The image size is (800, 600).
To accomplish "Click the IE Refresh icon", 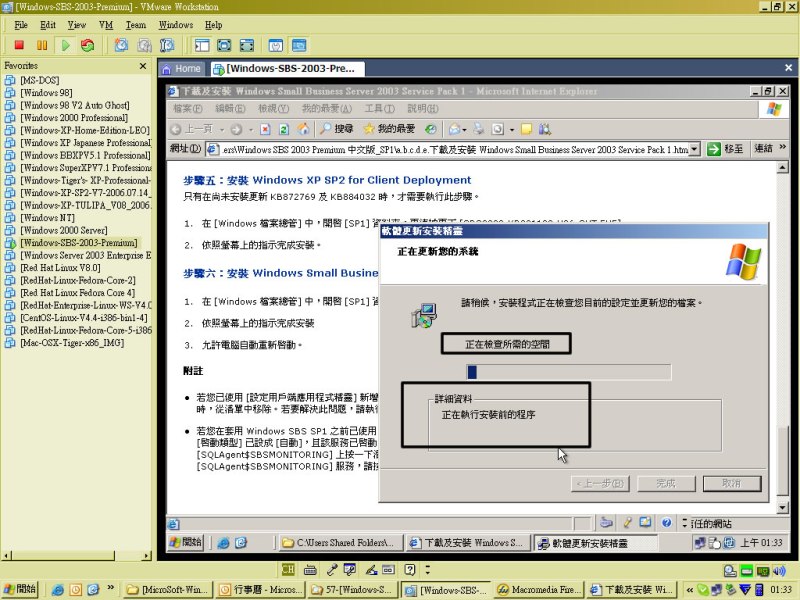I will [284, 130].
